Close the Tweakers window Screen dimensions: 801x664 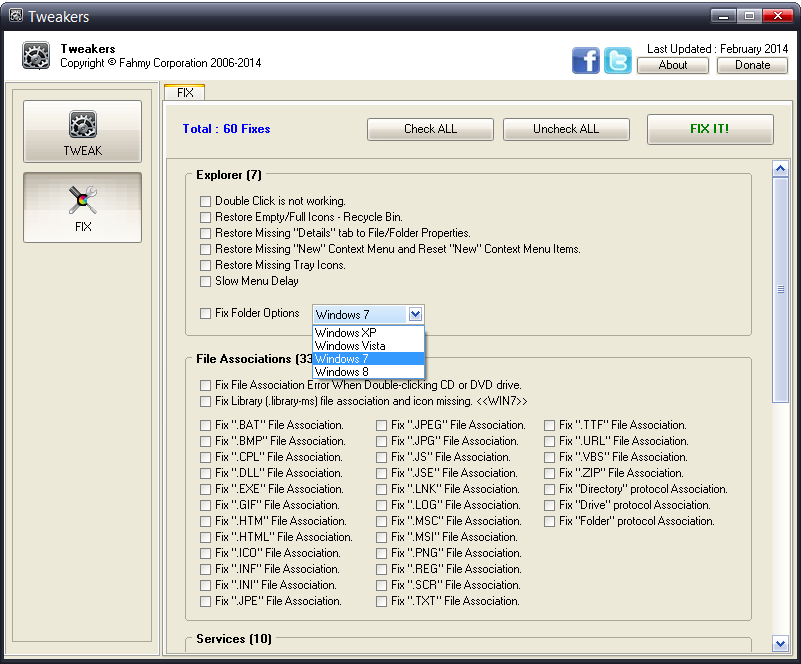[x=778, y=16]
